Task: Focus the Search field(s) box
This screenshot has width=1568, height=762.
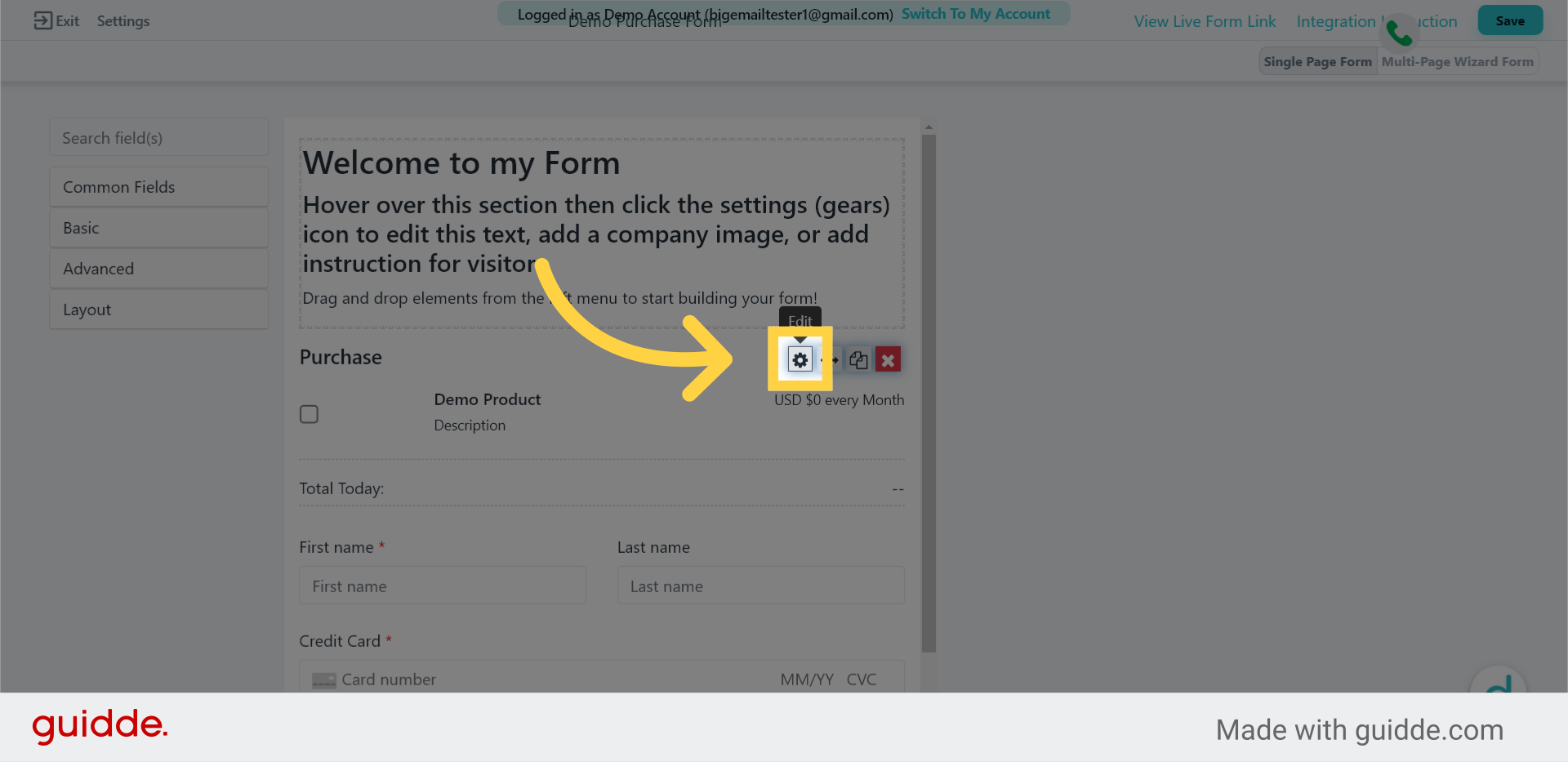Action: coord(158,138)
